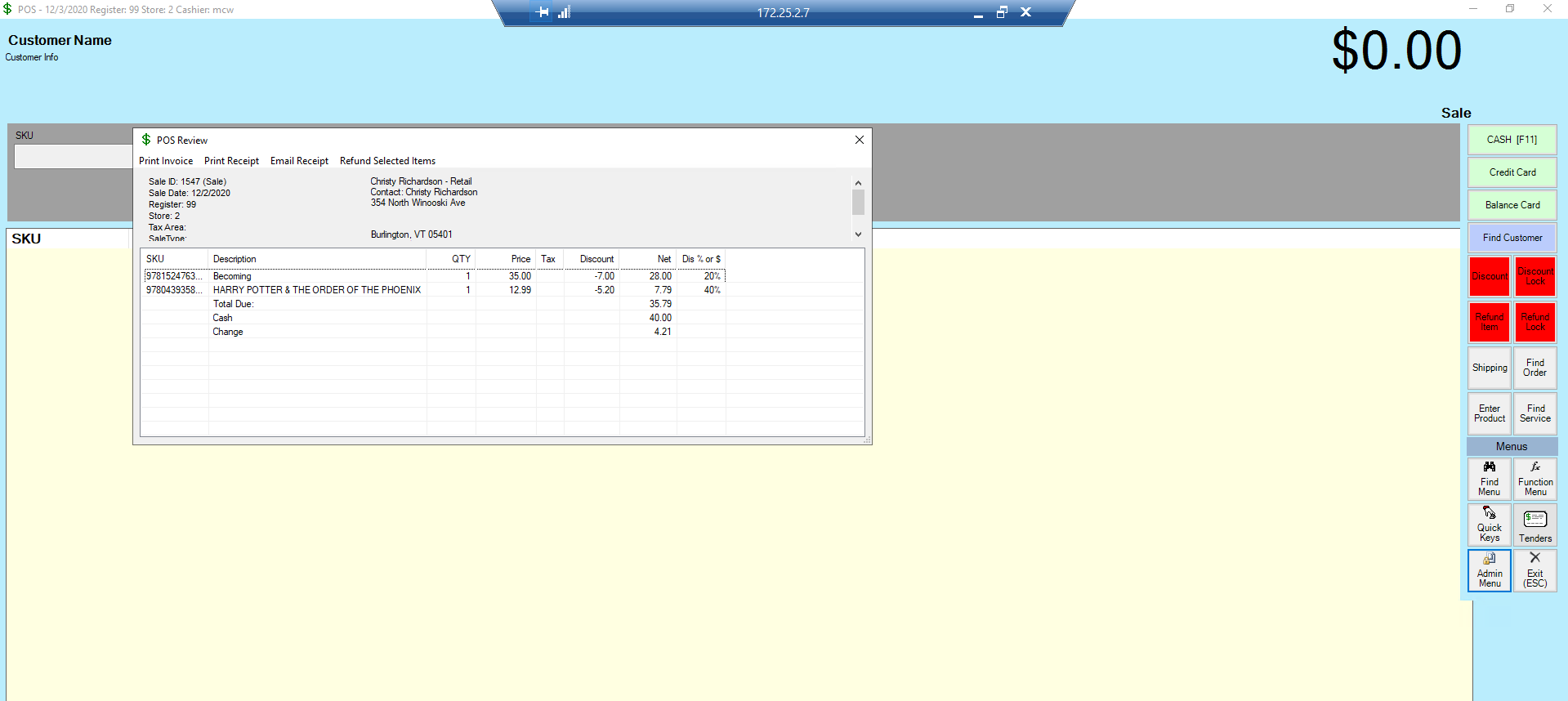Click the SKU column header in review grid
The image size is (1568, 701).
pyautogui.click(x=174, y=259)
